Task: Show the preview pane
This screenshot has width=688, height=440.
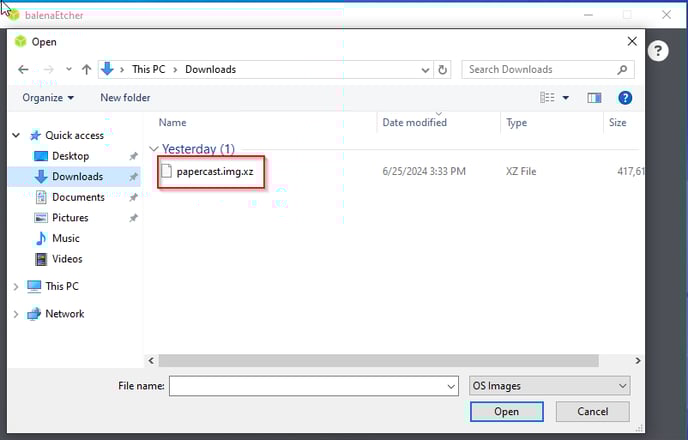Action: 594,97
